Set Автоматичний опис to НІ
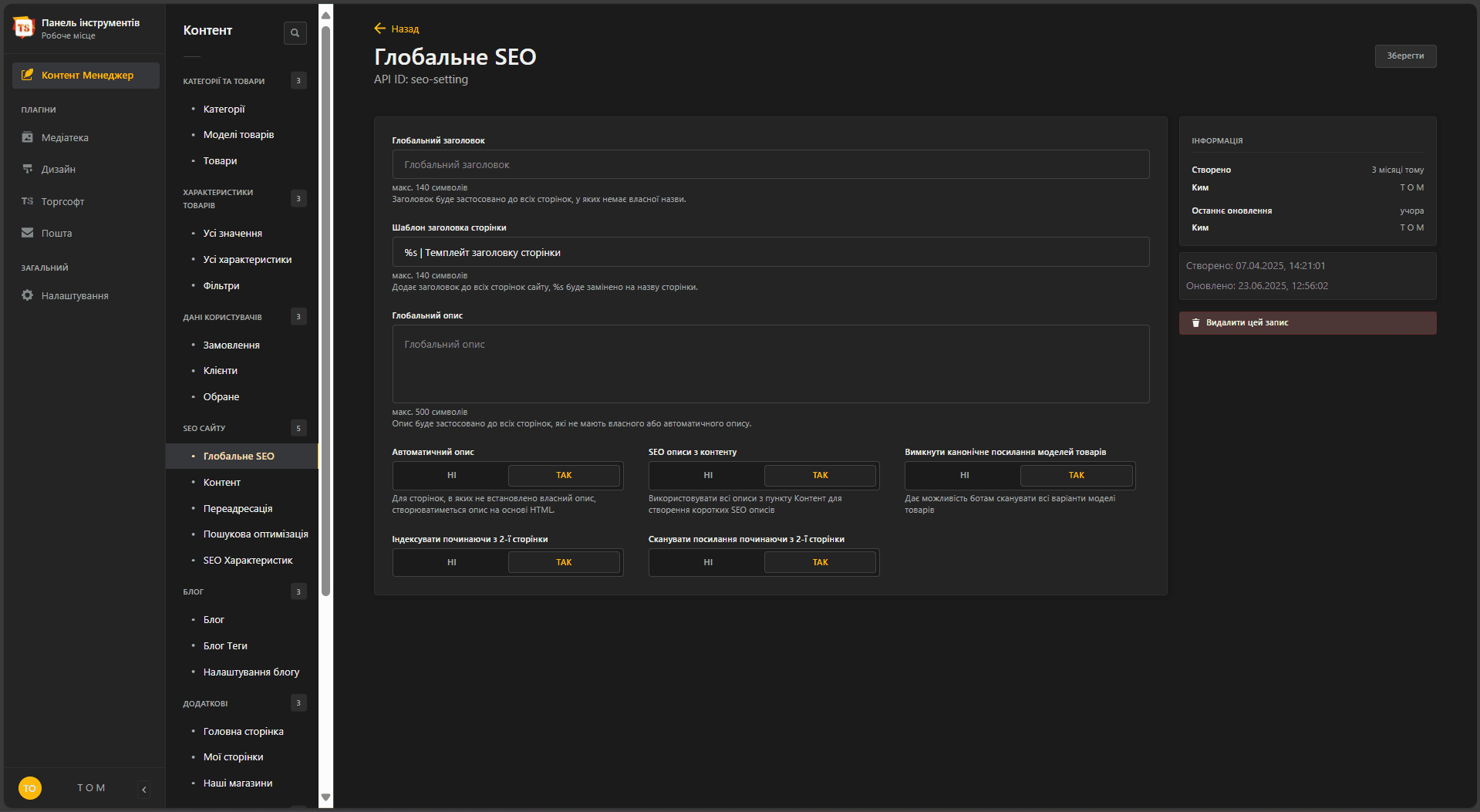This screenshot has width=1480, height=812. pyautogui.click(x=451, y=475)
